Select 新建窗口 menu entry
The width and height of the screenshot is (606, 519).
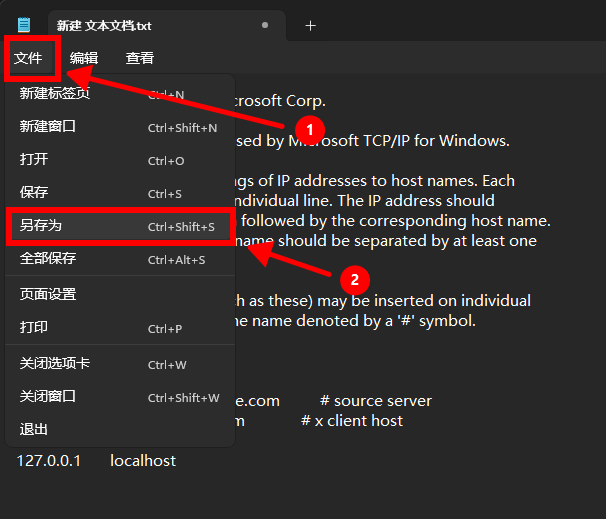(x=48, y=127)
